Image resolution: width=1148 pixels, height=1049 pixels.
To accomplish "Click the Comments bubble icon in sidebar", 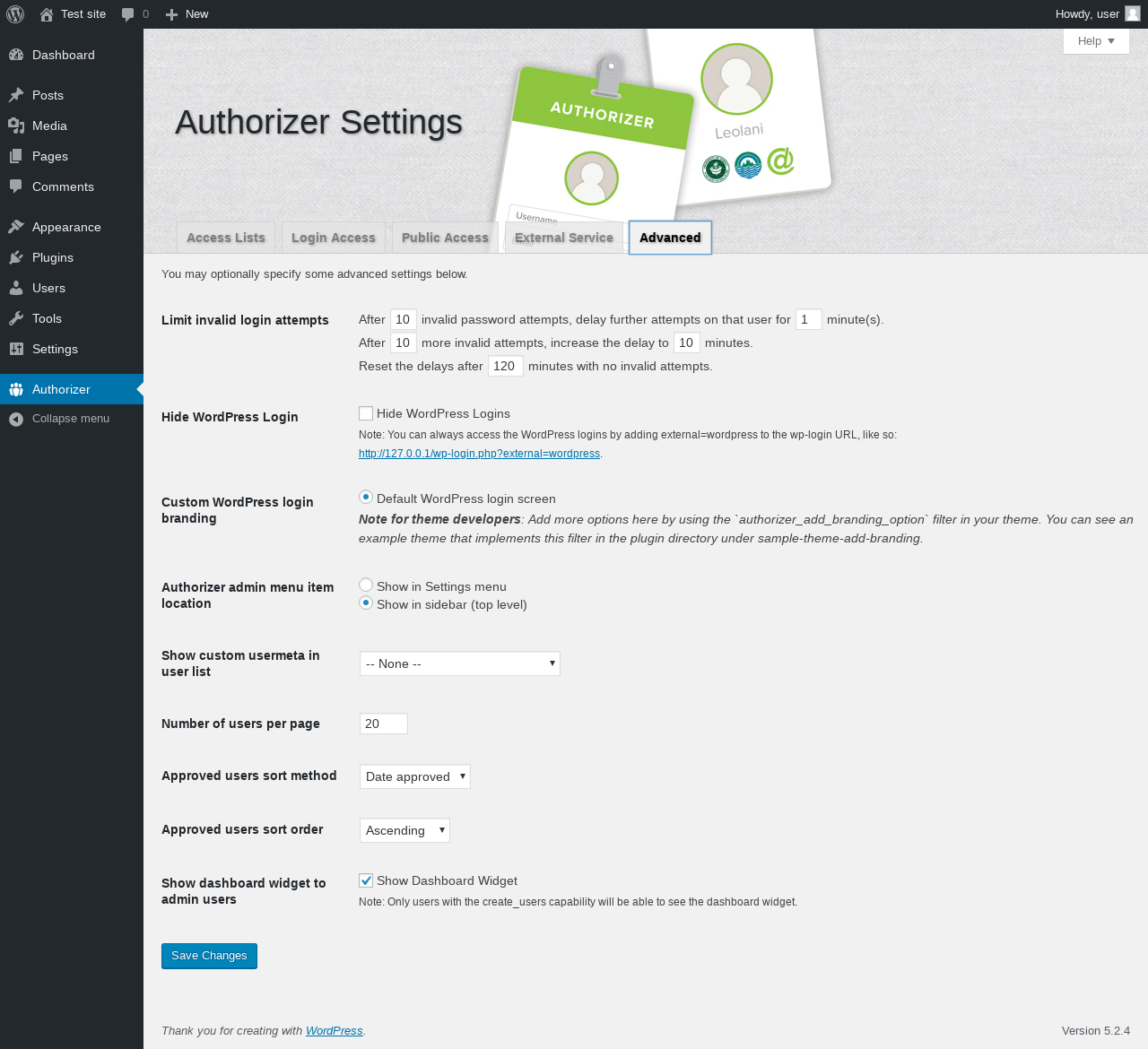I will (16, 186).
